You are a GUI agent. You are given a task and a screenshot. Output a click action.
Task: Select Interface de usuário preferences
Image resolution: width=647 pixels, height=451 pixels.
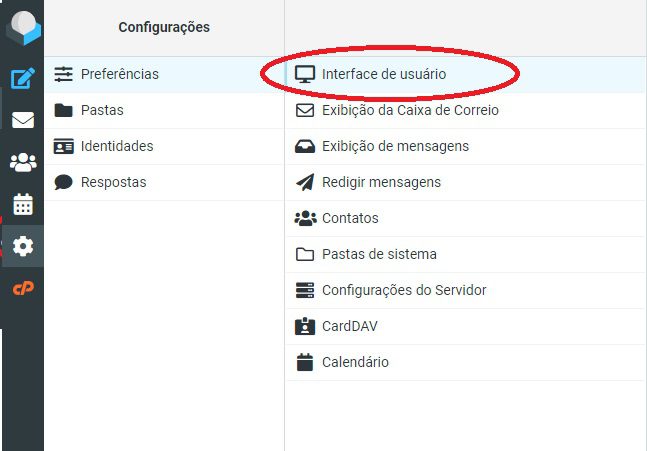click(x=465, y=75)
